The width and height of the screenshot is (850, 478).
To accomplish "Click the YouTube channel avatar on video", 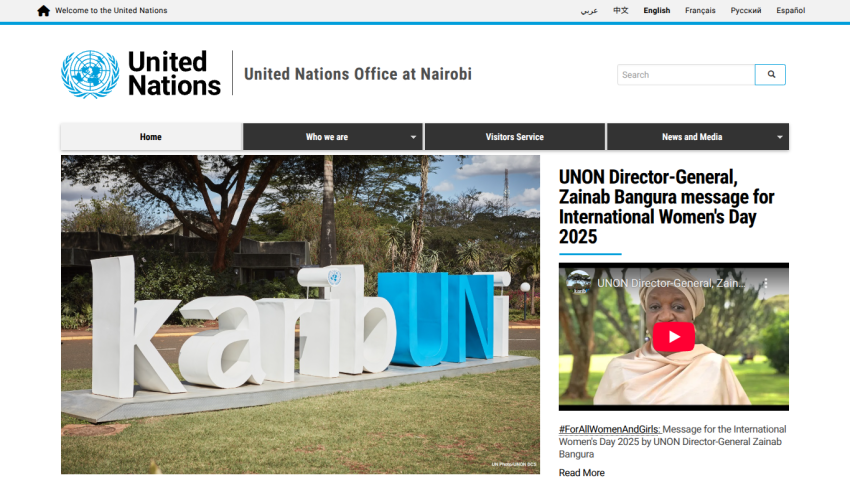I will click(579, 282).
